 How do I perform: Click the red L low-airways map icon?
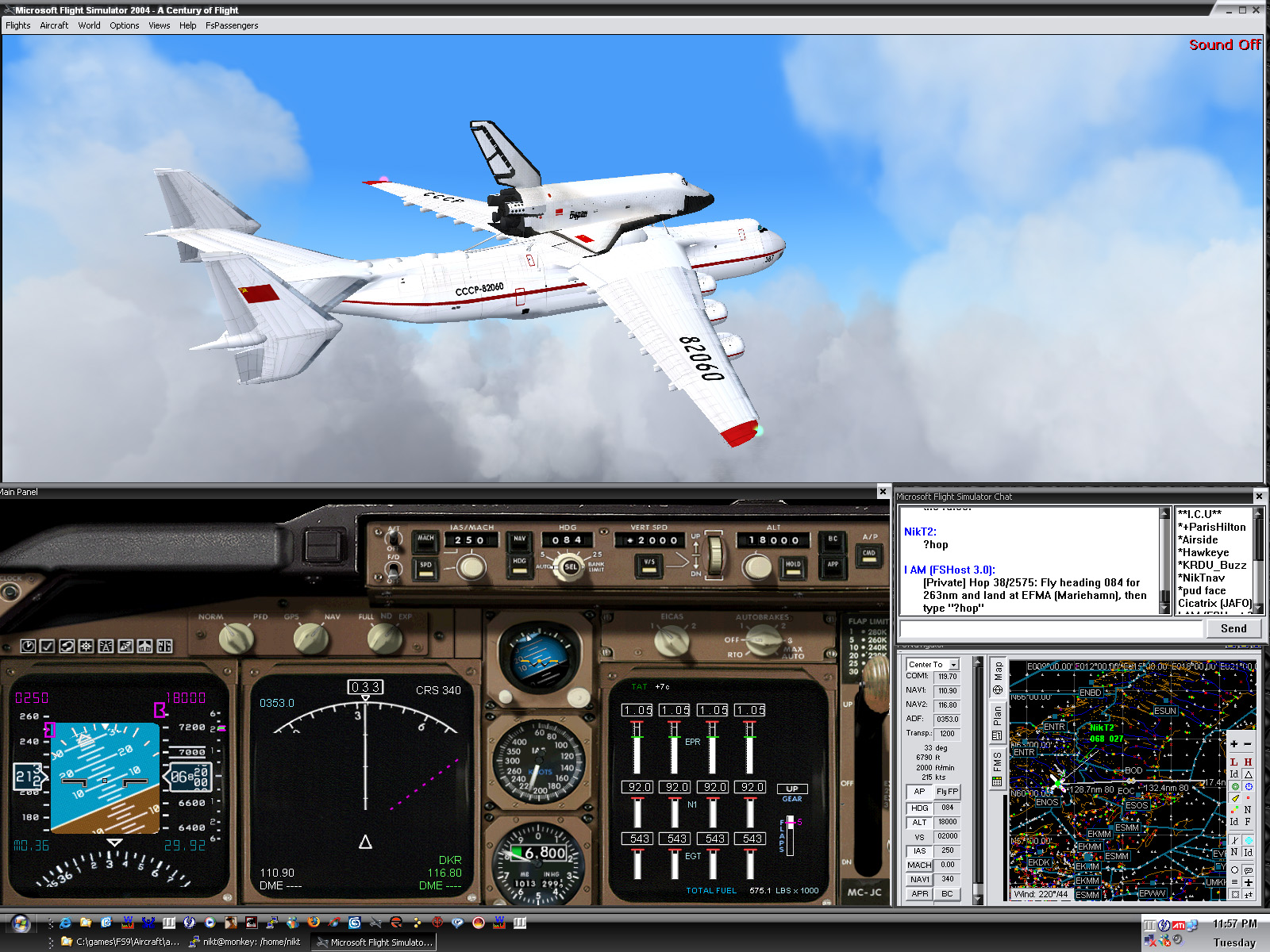[1234, 762]
